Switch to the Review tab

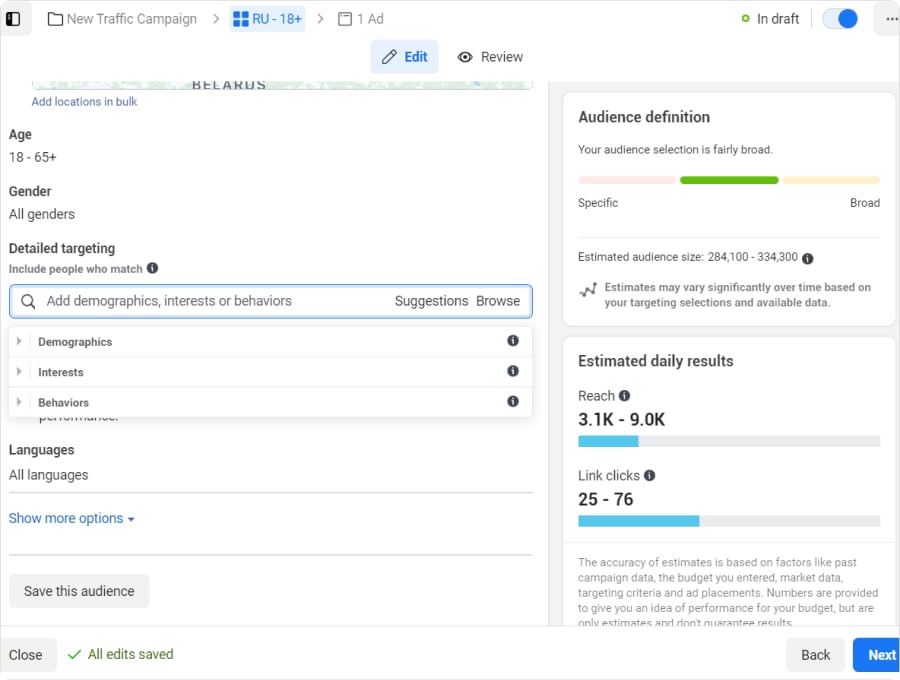pyautogui.click(x=490, y=57)
